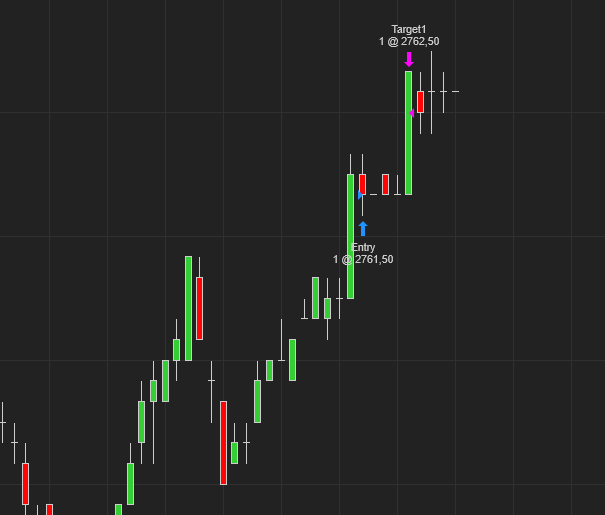Click the red candle right of the Target1 candle
The image size is (605, 515).
click(420, 101)
